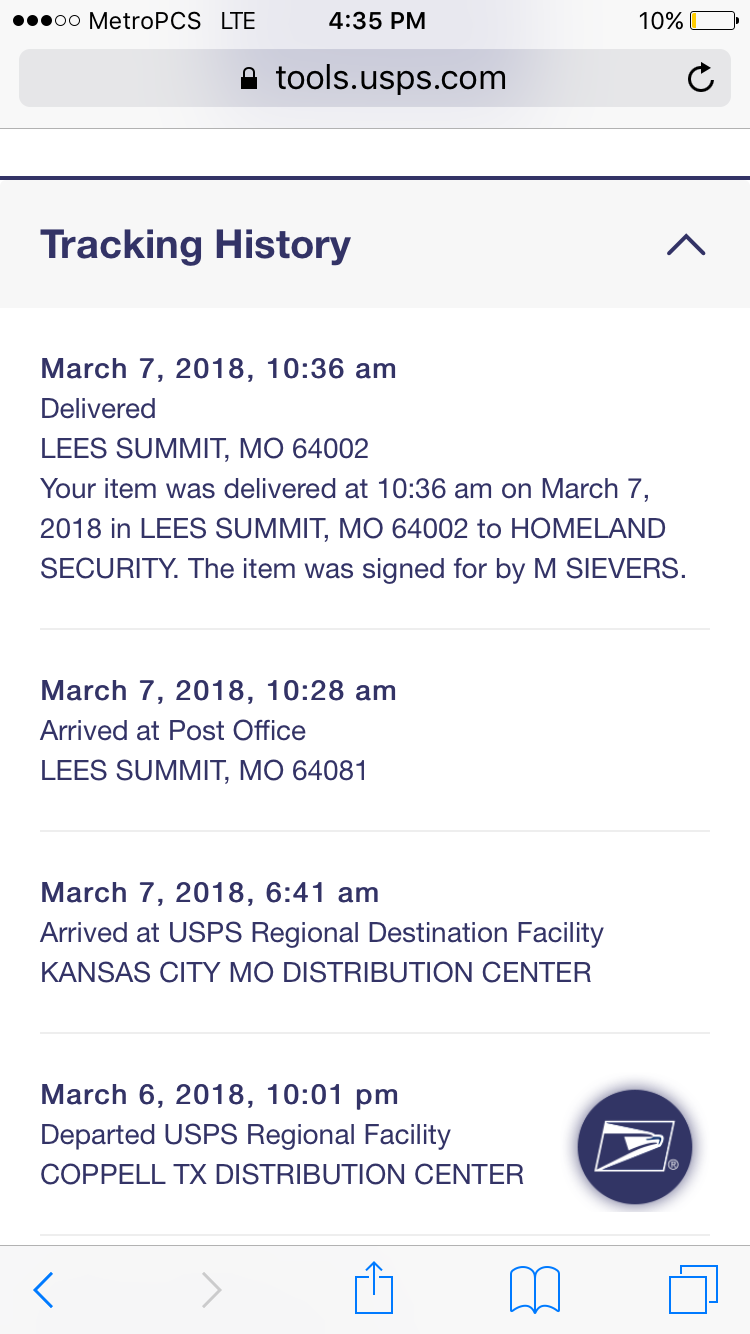Tap the Coppell TX Distribution Center entry

click(x=281, y=1174)
